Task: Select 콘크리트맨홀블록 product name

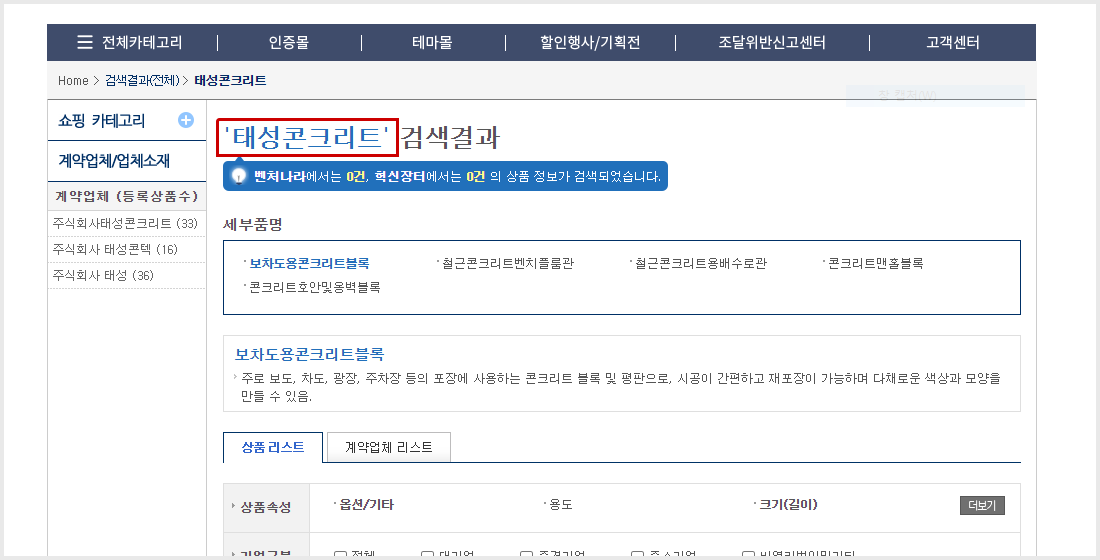Action: 876,263
